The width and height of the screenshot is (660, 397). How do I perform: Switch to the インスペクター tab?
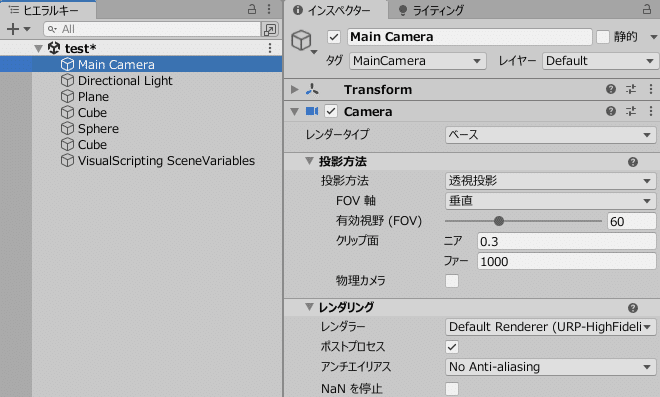tap(335, 10)
